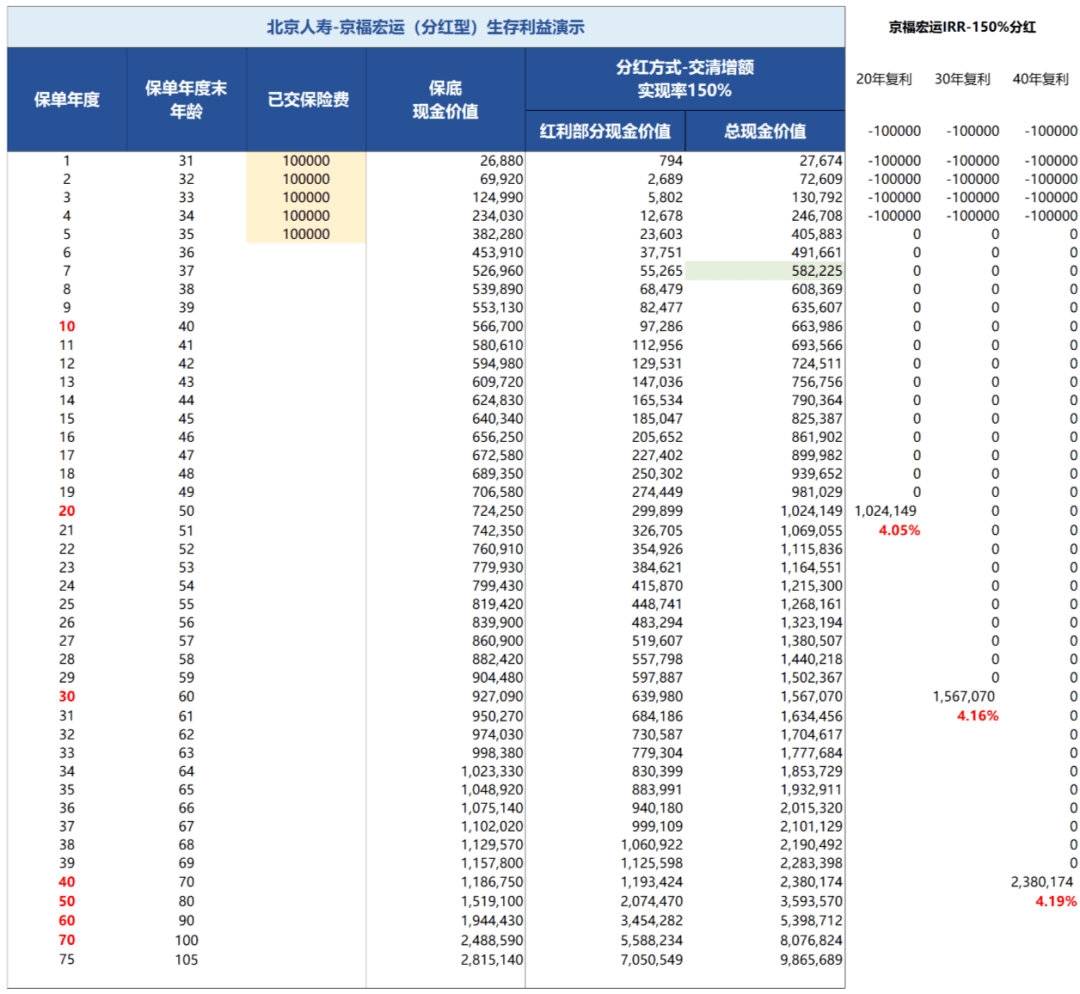
Task: Select the 30年复利 column label
Action: coord(962,79)
